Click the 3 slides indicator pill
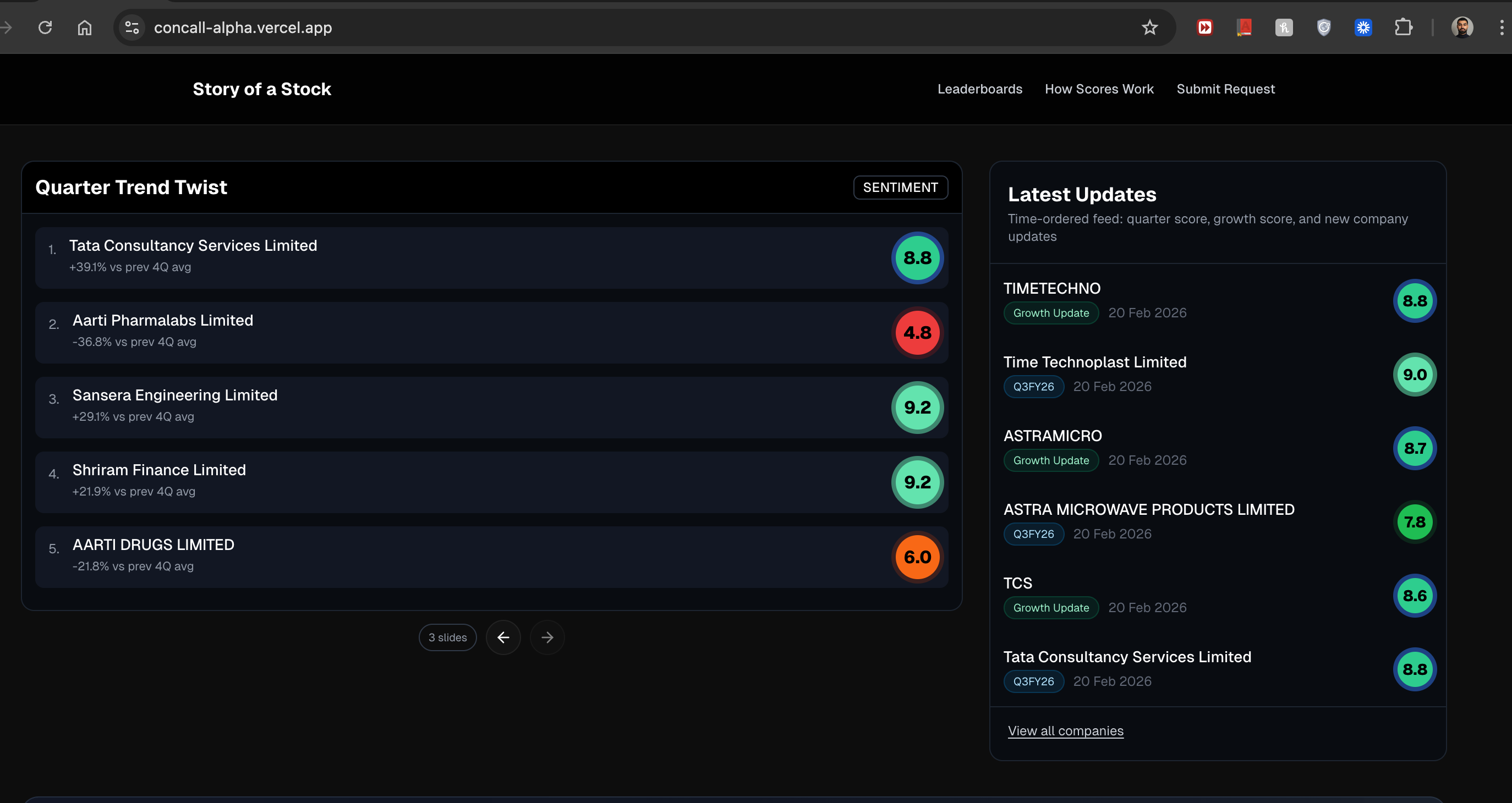 [447, 637]
